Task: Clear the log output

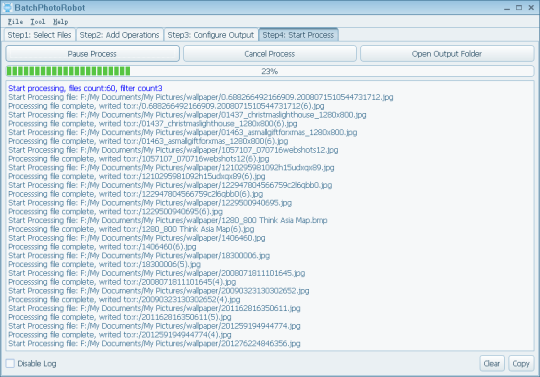Action: point(492,364)
